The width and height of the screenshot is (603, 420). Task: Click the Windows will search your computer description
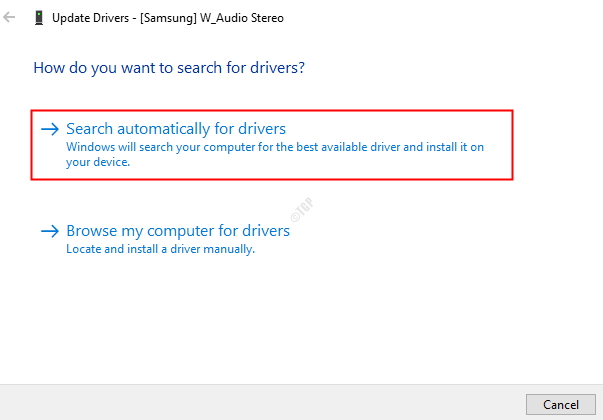click(x=275, y=154)
